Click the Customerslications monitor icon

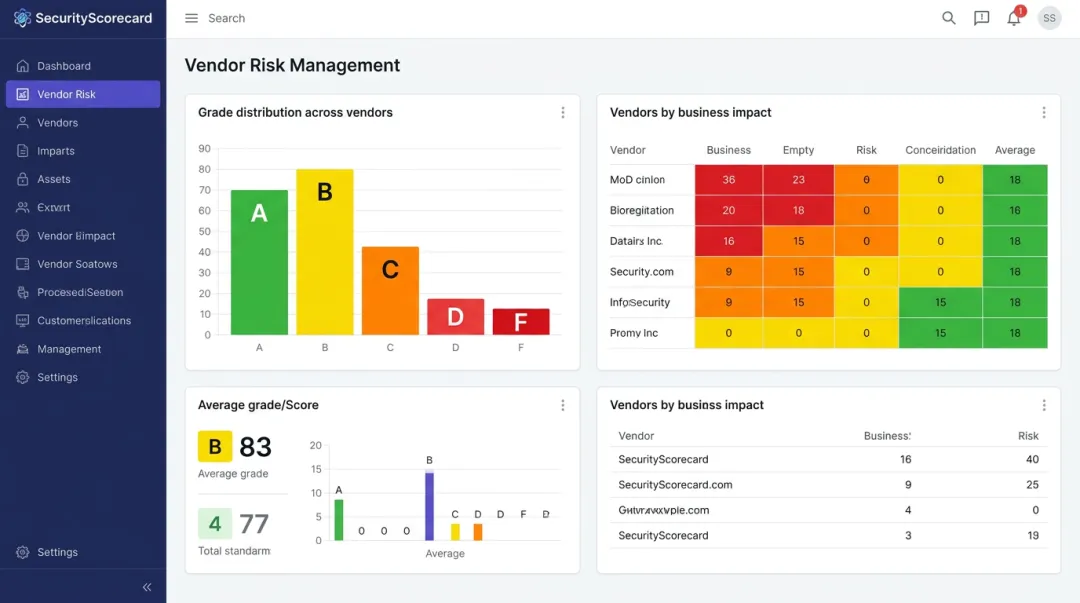coord(23,320)
